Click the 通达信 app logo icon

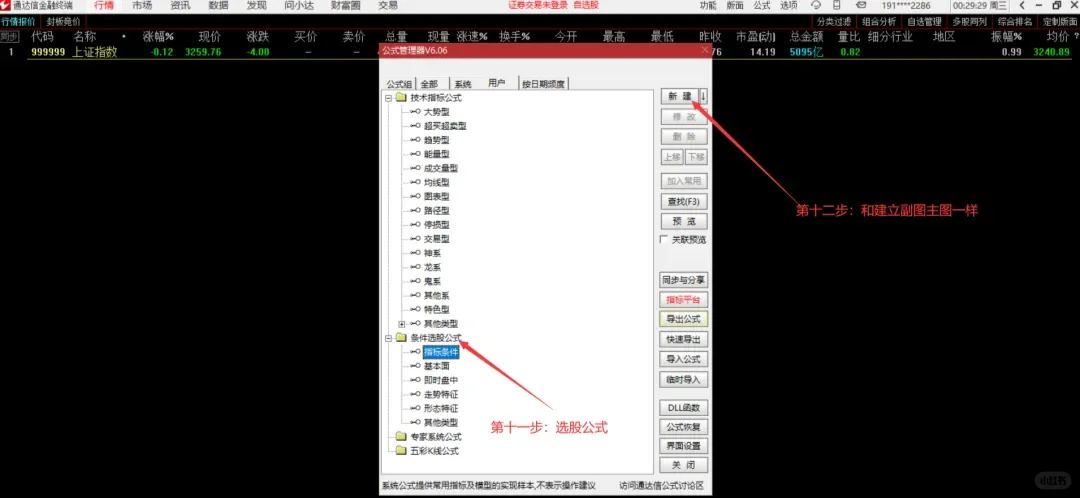click(6, 6)
